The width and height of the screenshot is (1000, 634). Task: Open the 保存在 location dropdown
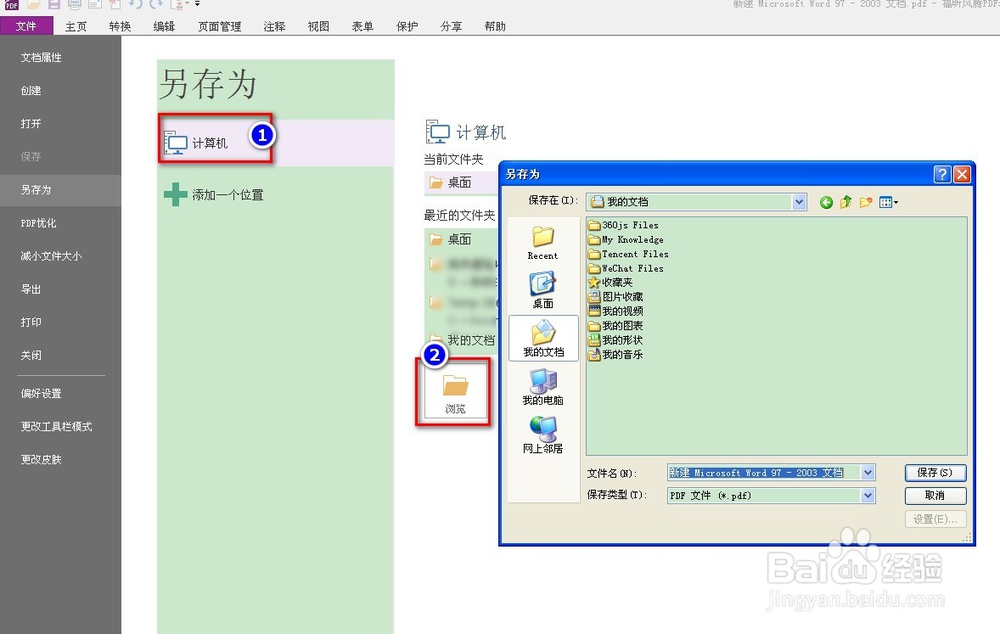(x=799, y=201)
